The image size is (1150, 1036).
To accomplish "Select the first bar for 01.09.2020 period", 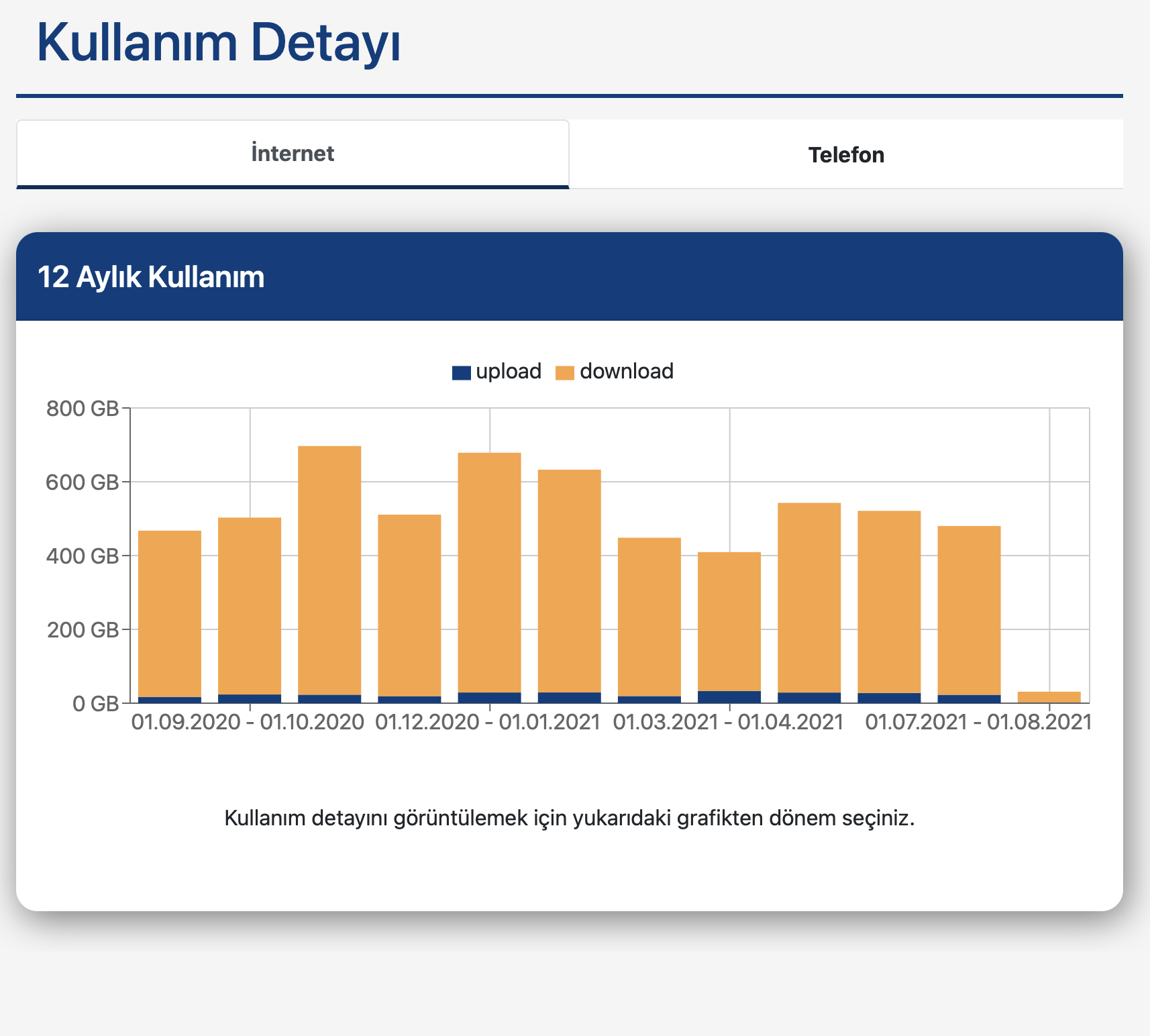I will [x=170, y=617].
